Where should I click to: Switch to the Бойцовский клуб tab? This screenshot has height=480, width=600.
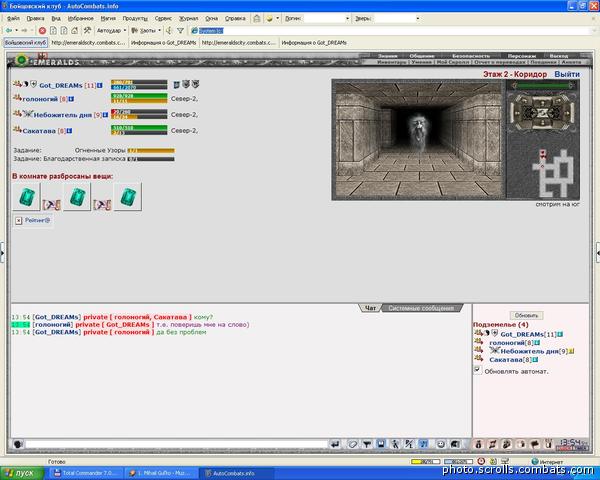pos(25,42)
